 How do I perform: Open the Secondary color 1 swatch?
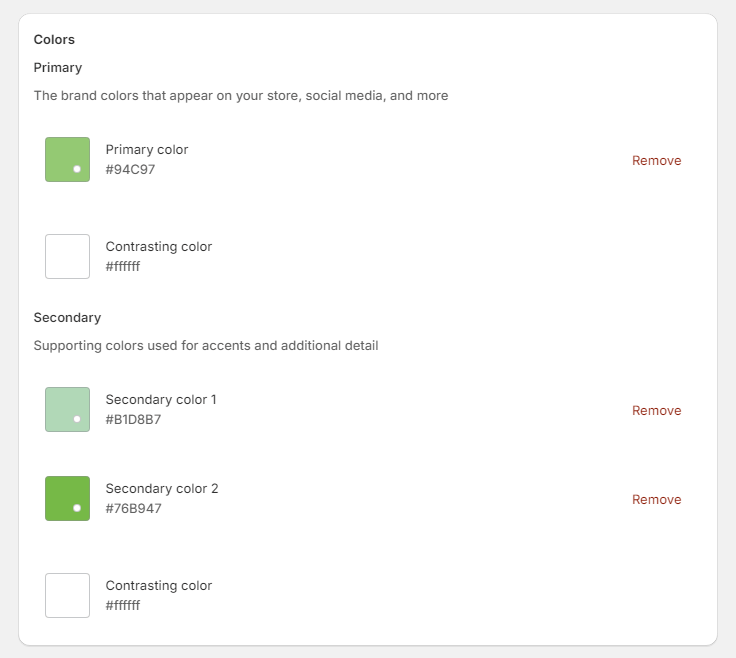(x=67, y=410)
